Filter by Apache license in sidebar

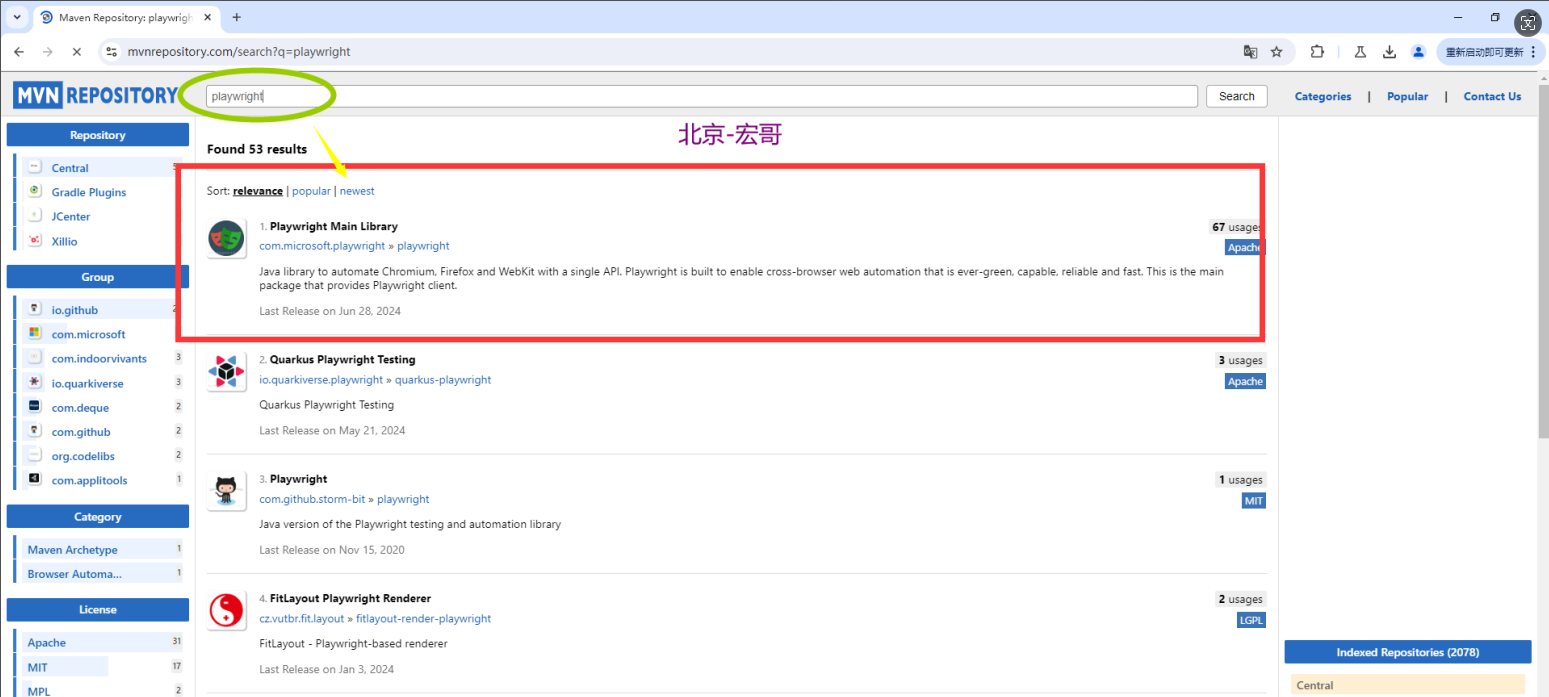pos(46,642)
